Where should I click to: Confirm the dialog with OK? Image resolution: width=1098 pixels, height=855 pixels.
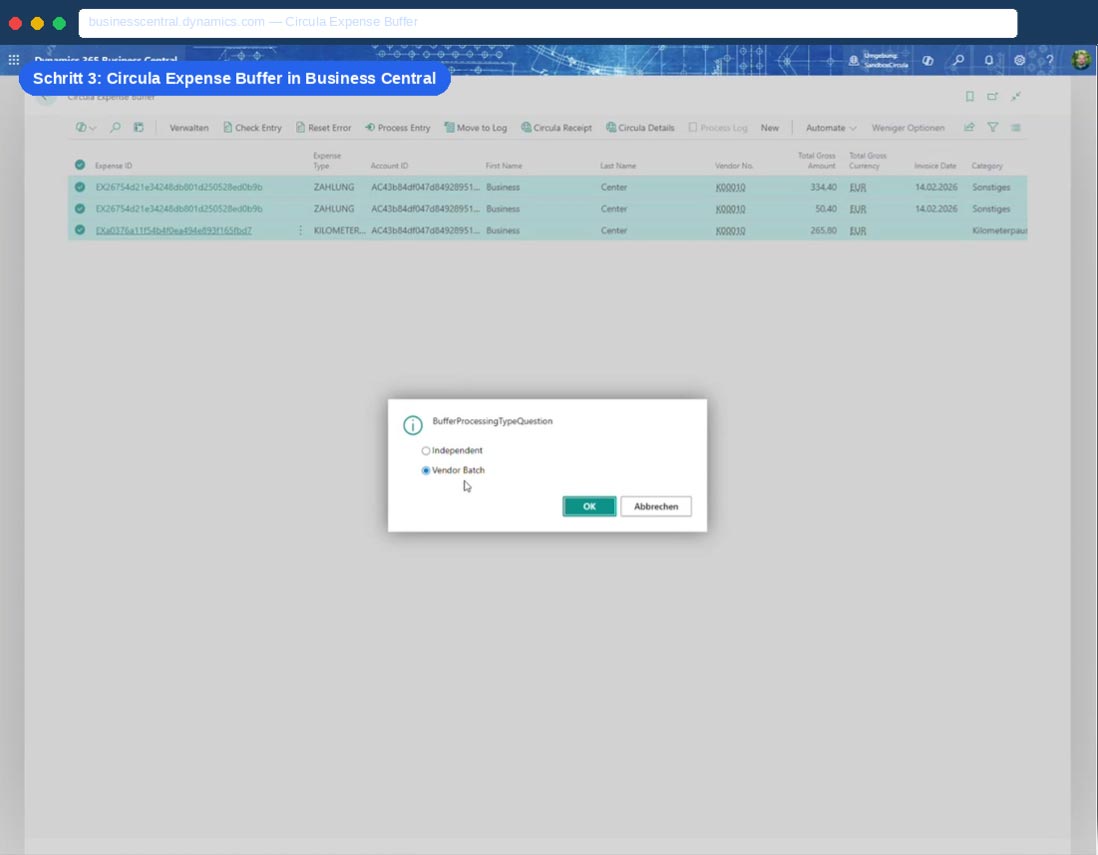(590, 506)
